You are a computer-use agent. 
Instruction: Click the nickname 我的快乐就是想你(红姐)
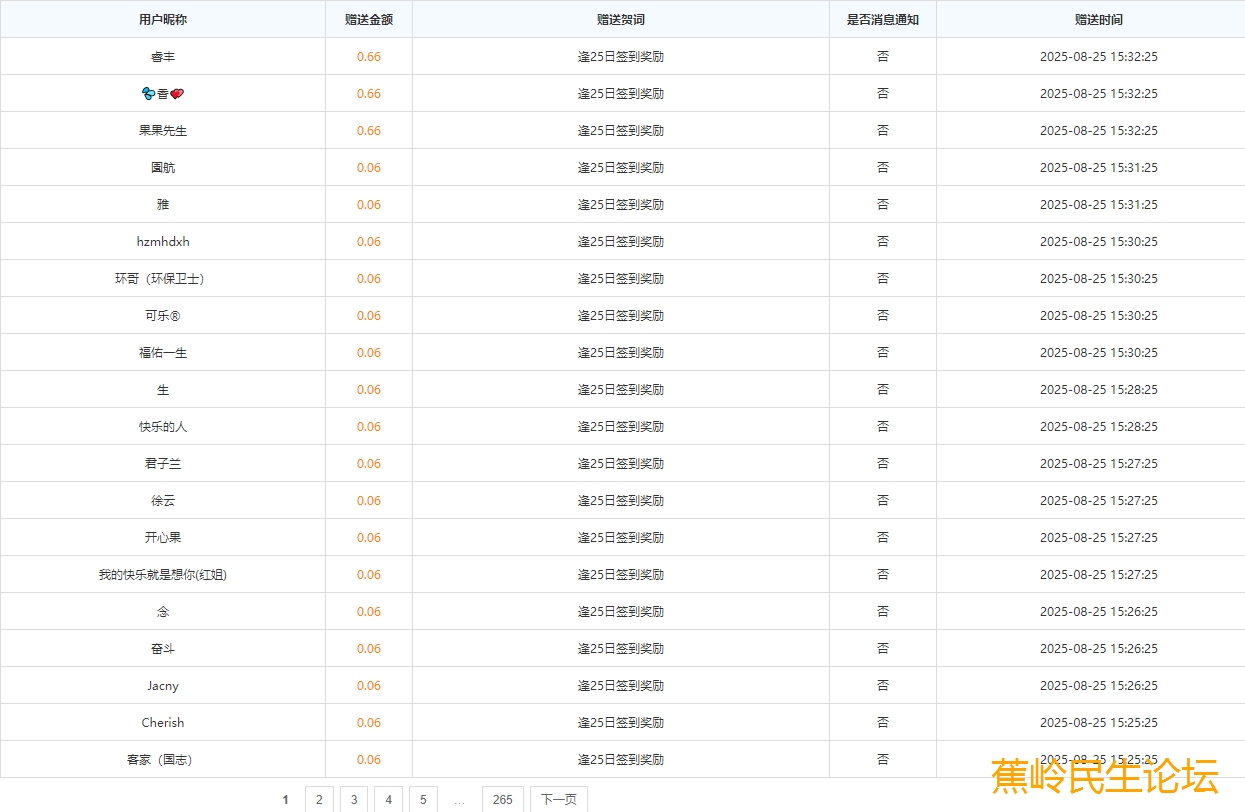coord(163,575)
